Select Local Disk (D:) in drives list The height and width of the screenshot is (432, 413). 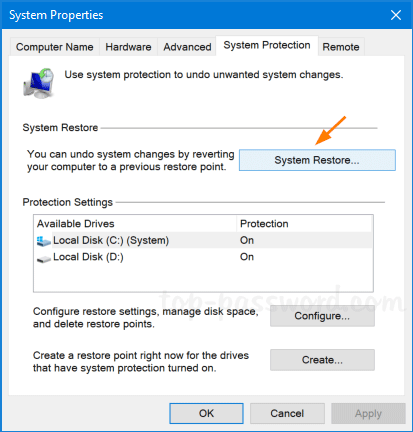pos(203,257)
